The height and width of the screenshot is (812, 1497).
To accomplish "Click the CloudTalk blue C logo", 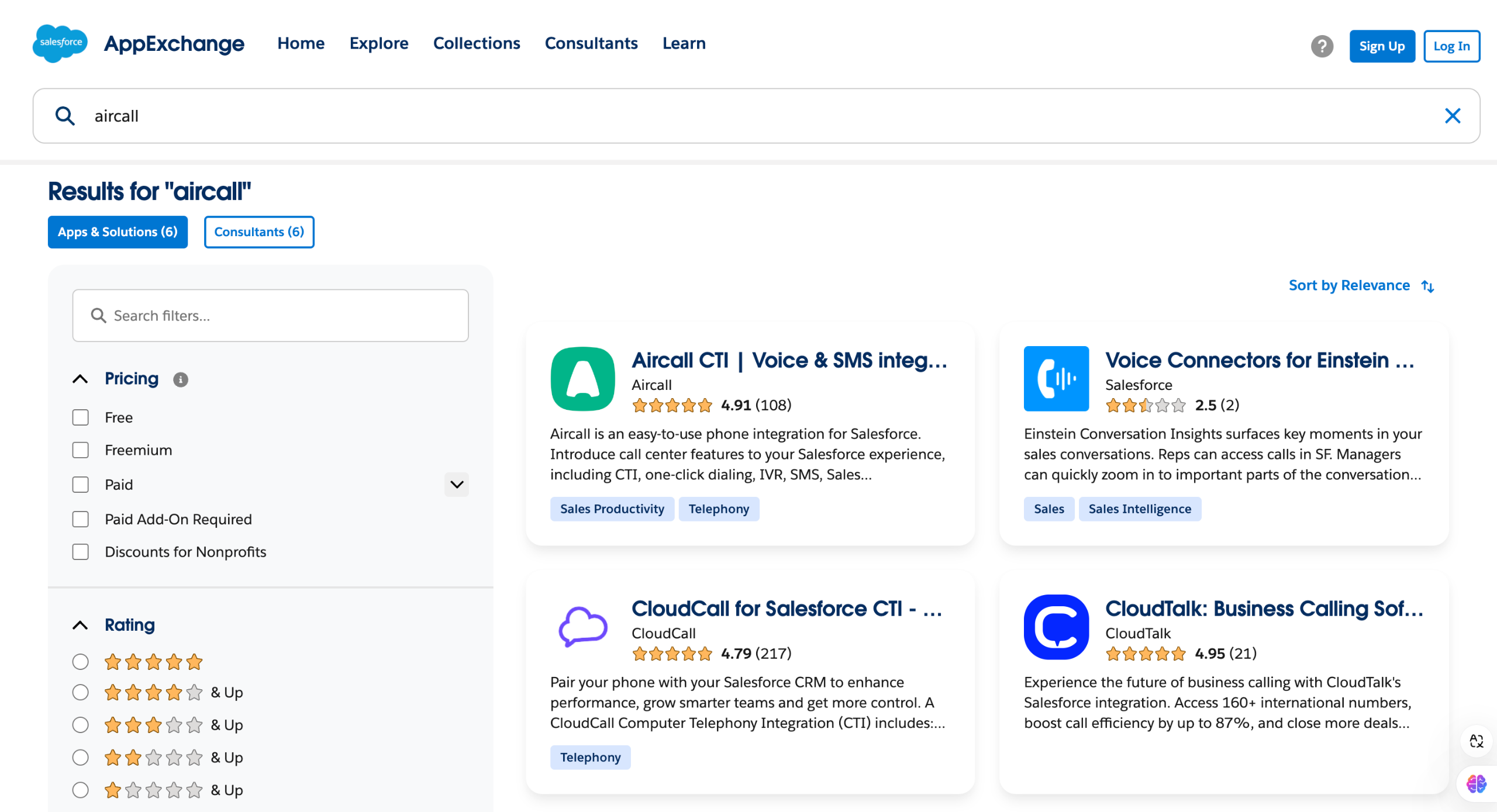I will pos(1056,627).
